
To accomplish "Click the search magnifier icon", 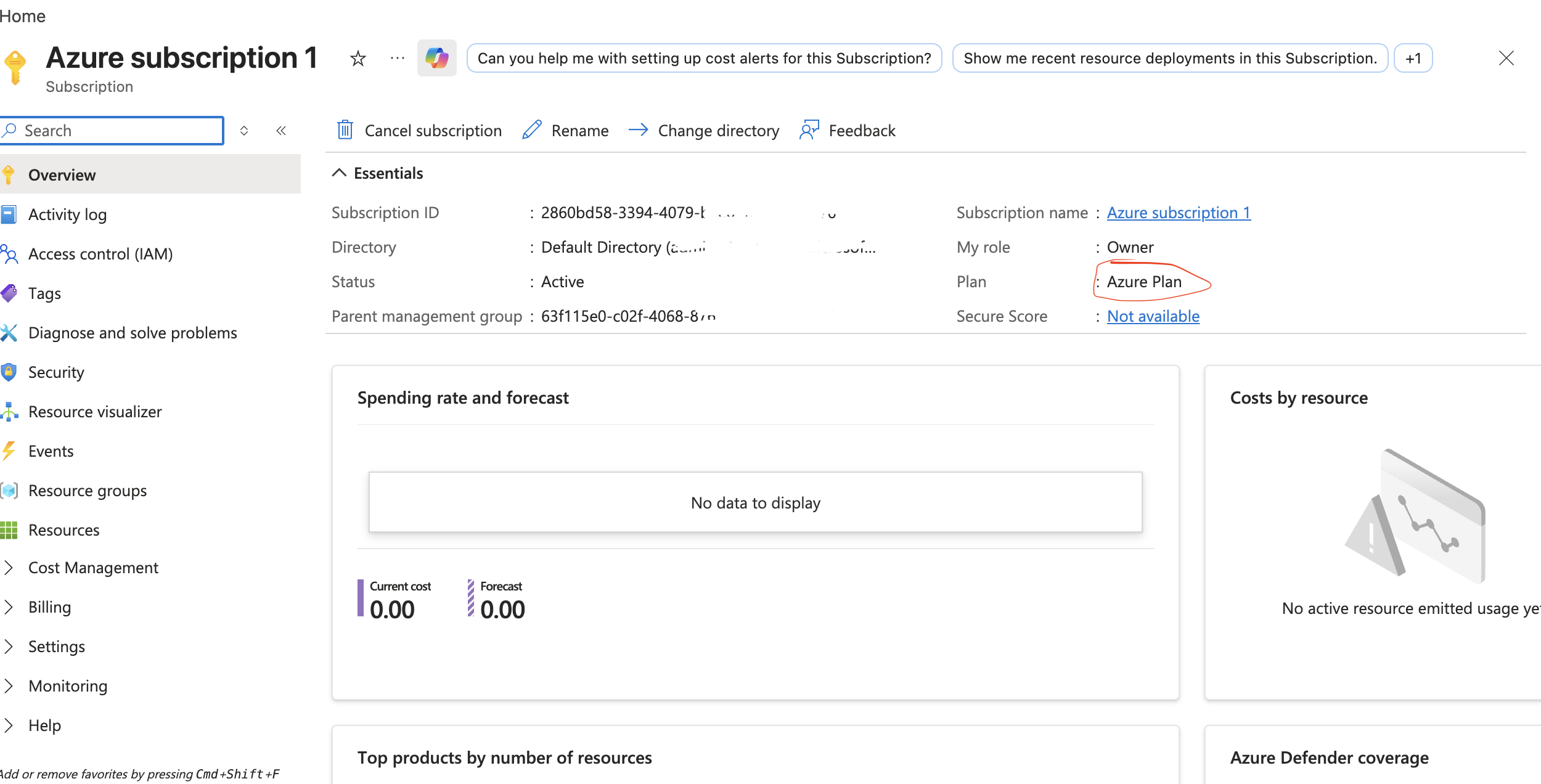I will tap(10, 130).
